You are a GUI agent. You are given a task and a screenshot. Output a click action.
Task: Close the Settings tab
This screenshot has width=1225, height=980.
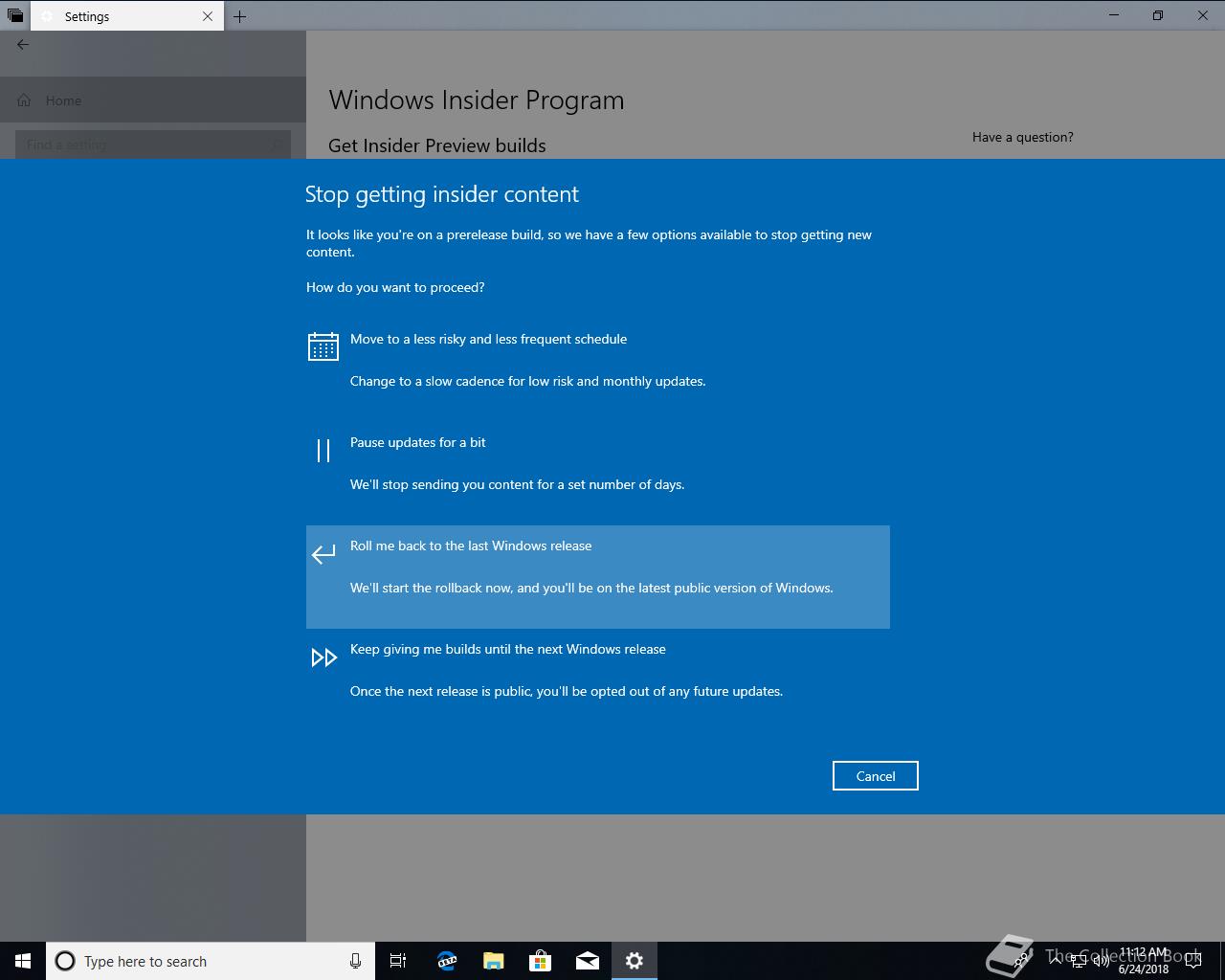tap(208, 16)
